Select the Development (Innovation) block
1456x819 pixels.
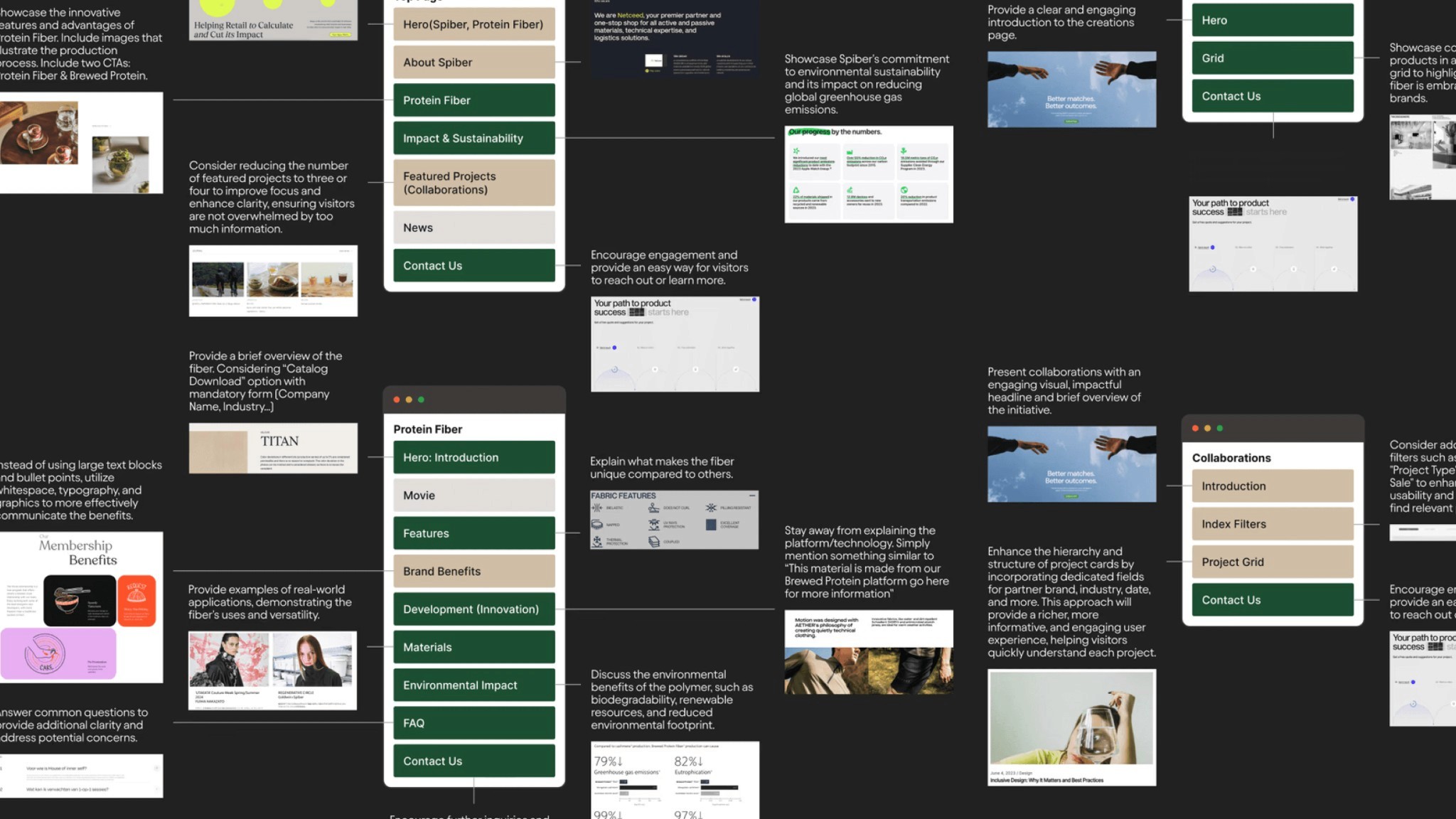coord(473,609)
